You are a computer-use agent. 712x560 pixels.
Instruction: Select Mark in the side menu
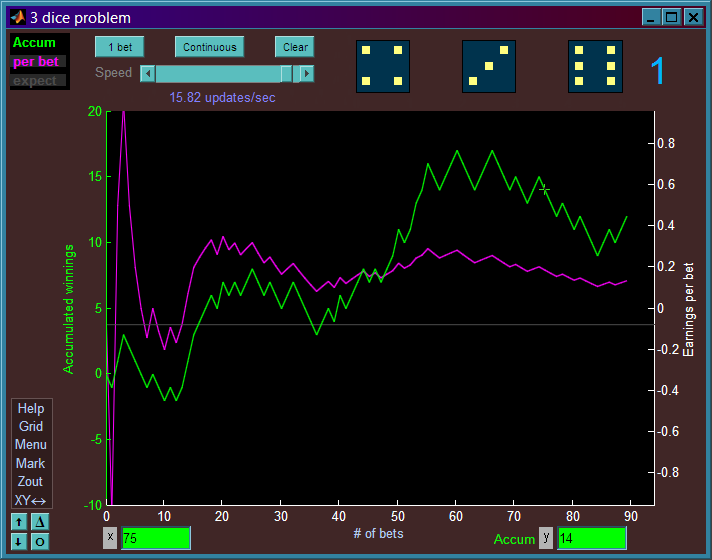point(31,463)
